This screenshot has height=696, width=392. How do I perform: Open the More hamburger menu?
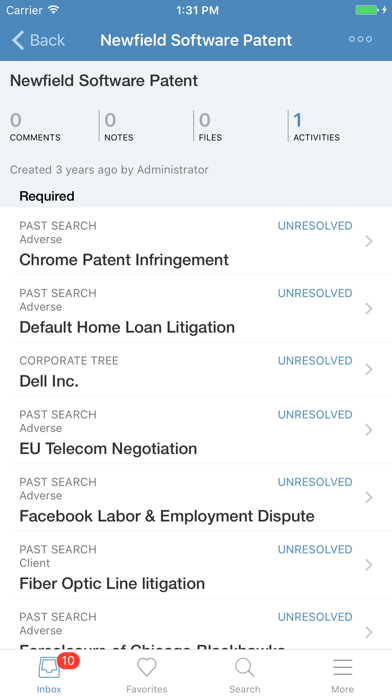pyautogui.click(x=342, y=667)
